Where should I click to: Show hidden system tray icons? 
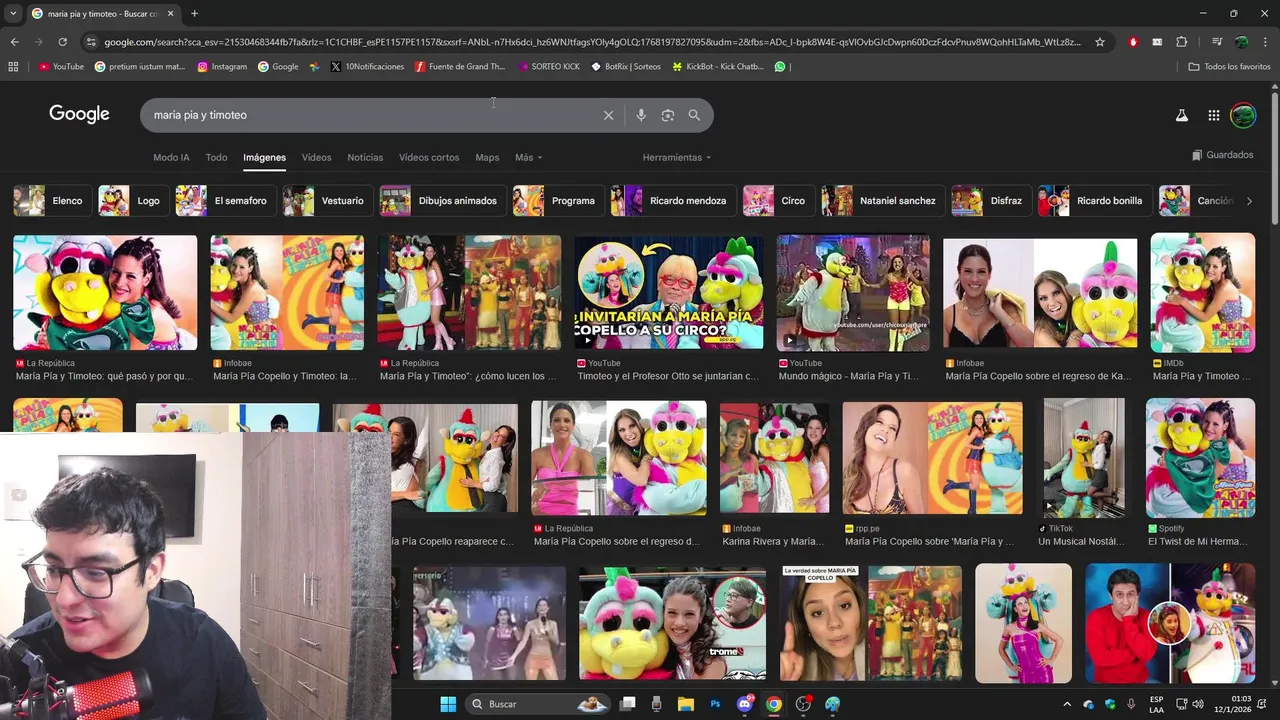coord(1067,704)
